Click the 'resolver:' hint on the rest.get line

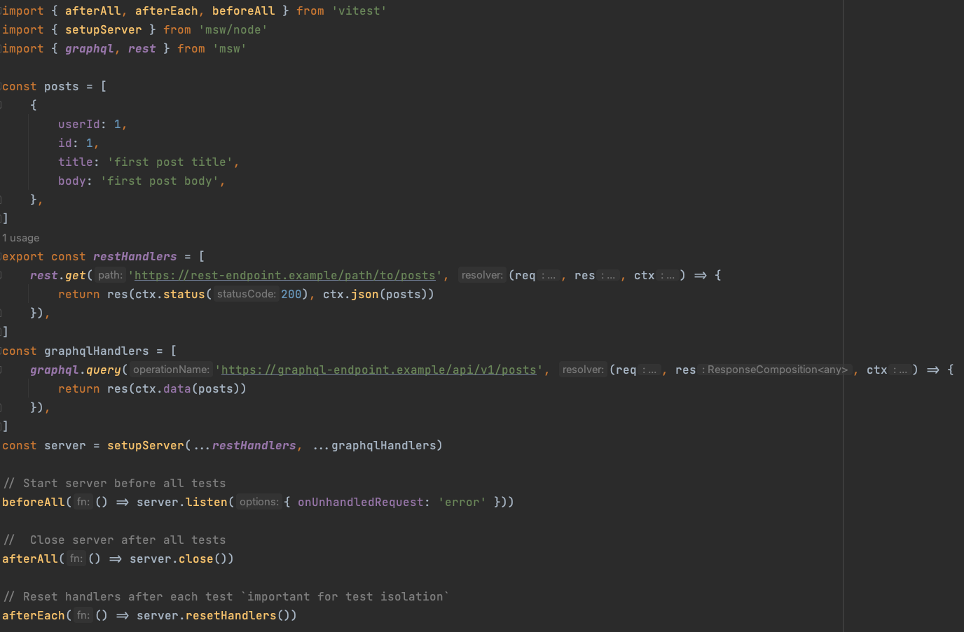482,275
